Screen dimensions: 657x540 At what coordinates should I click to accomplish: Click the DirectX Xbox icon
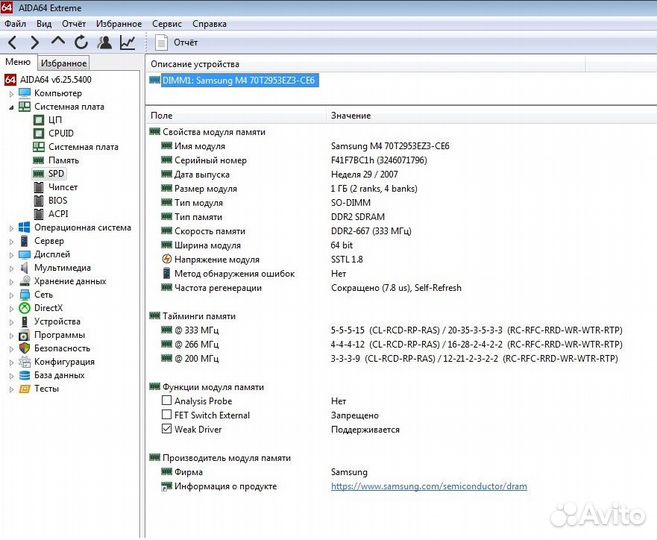pos(25,308)
